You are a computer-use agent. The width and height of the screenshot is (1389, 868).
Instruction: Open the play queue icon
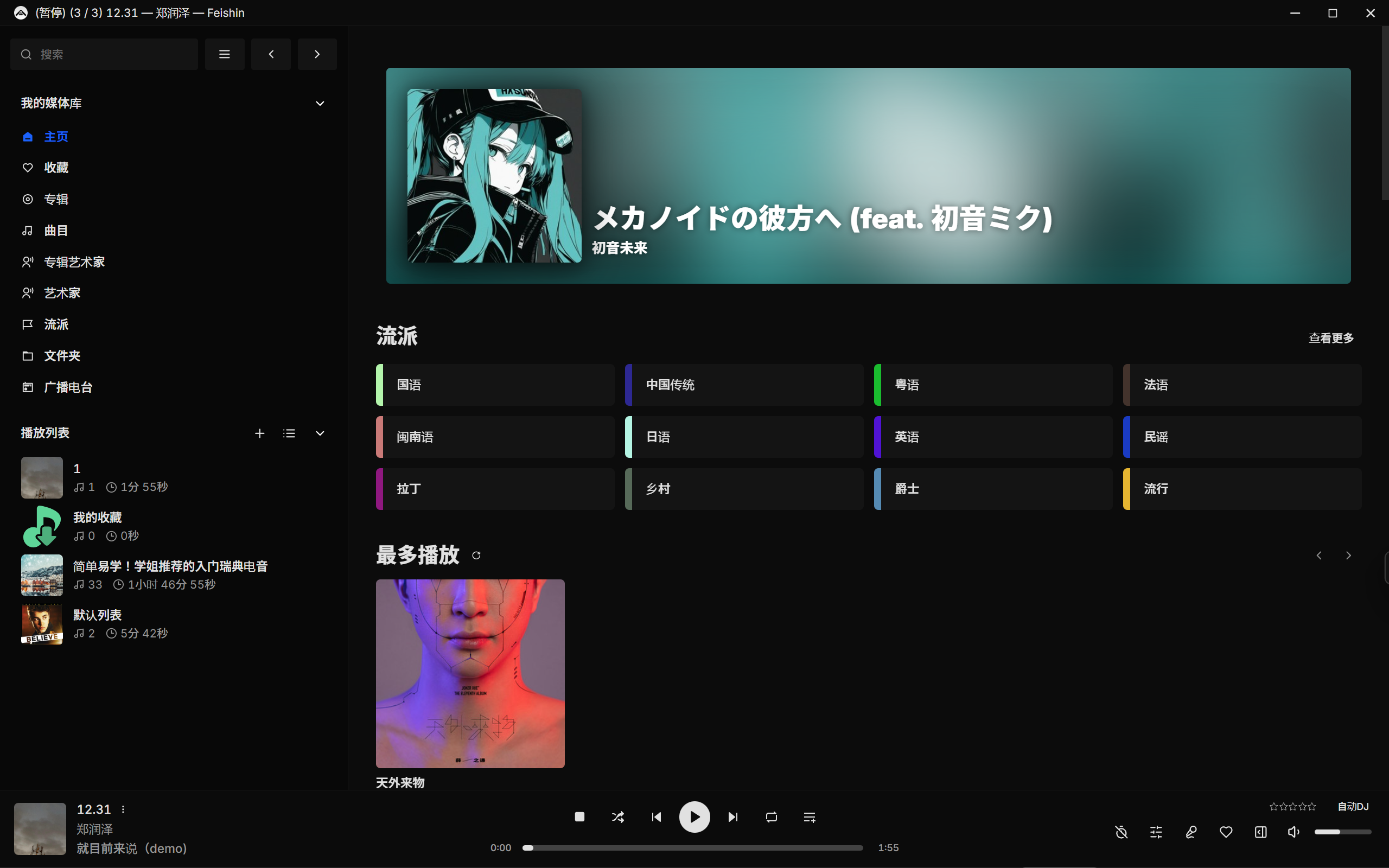click(810, 817)
